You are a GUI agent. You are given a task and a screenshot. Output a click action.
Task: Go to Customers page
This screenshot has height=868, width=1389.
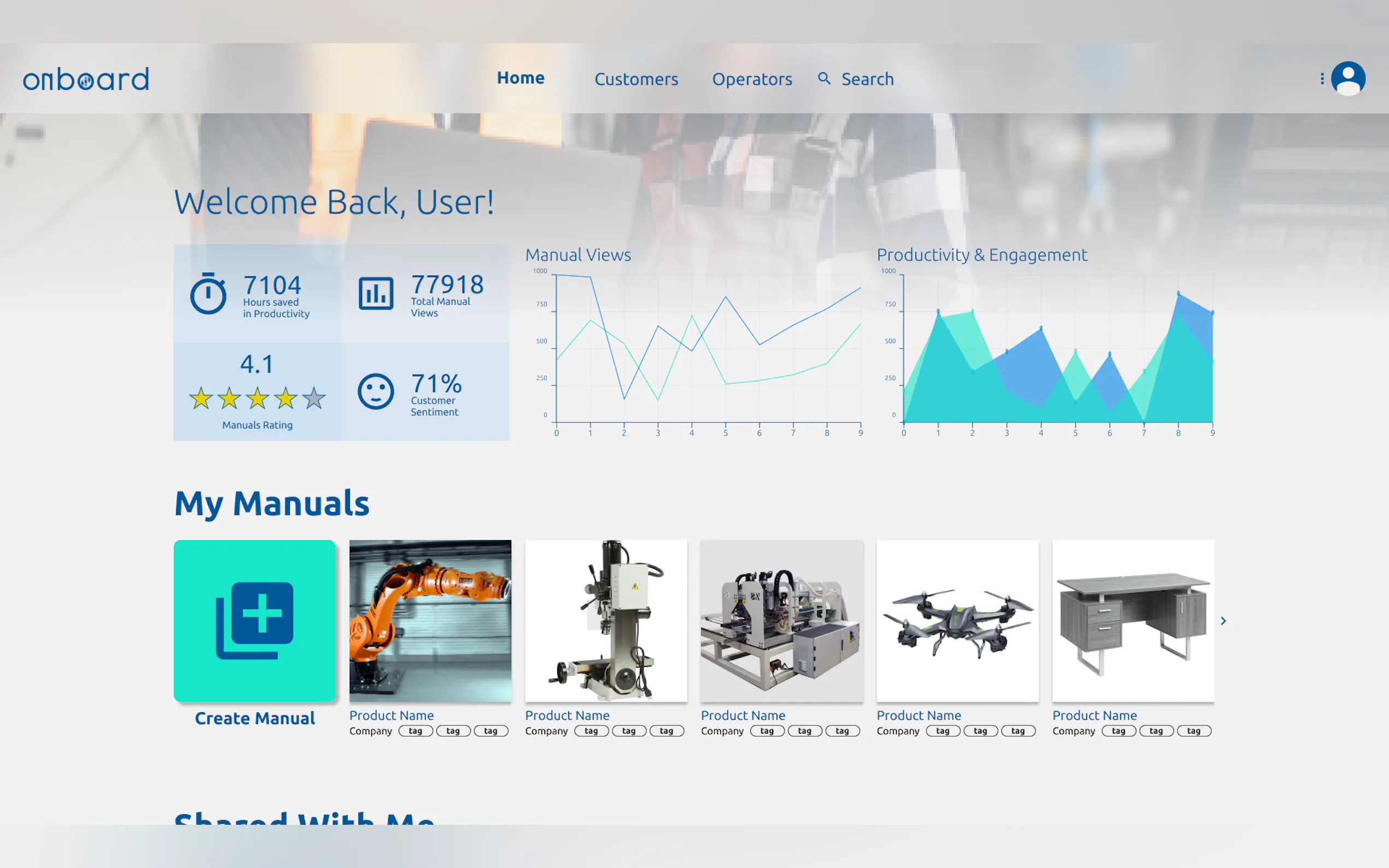click(636, 79)
